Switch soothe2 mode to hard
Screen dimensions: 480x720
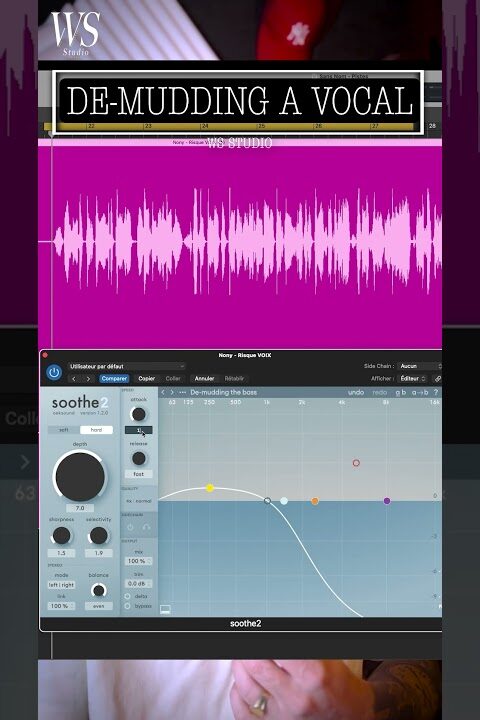click(x=96, y=430)
